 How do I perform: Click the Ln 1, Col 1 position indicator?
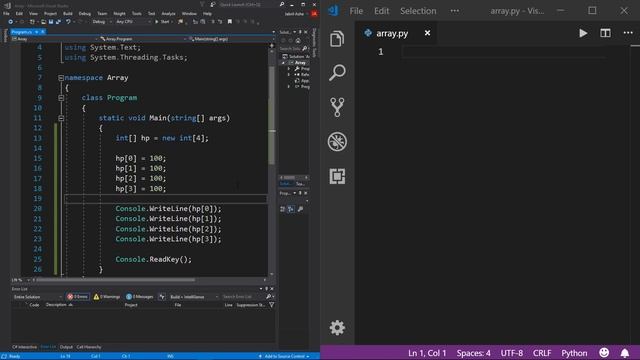coord(427,353)
